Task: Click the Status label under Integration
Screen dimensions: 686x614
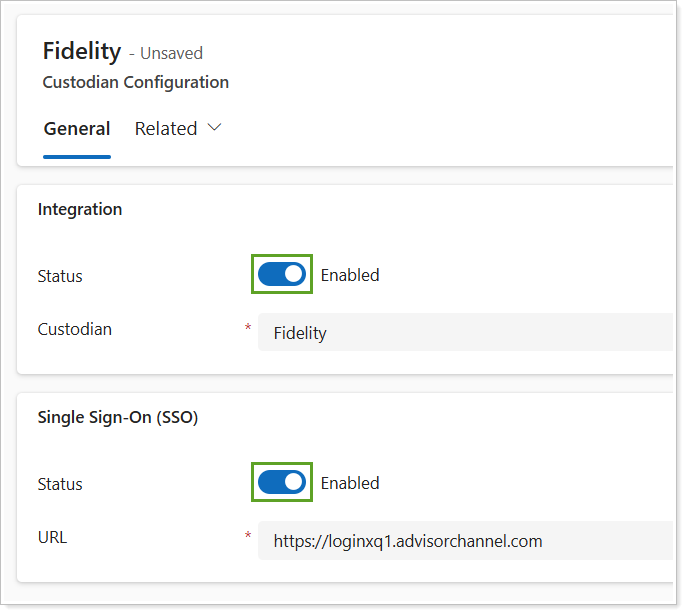Action: point(60,276)
